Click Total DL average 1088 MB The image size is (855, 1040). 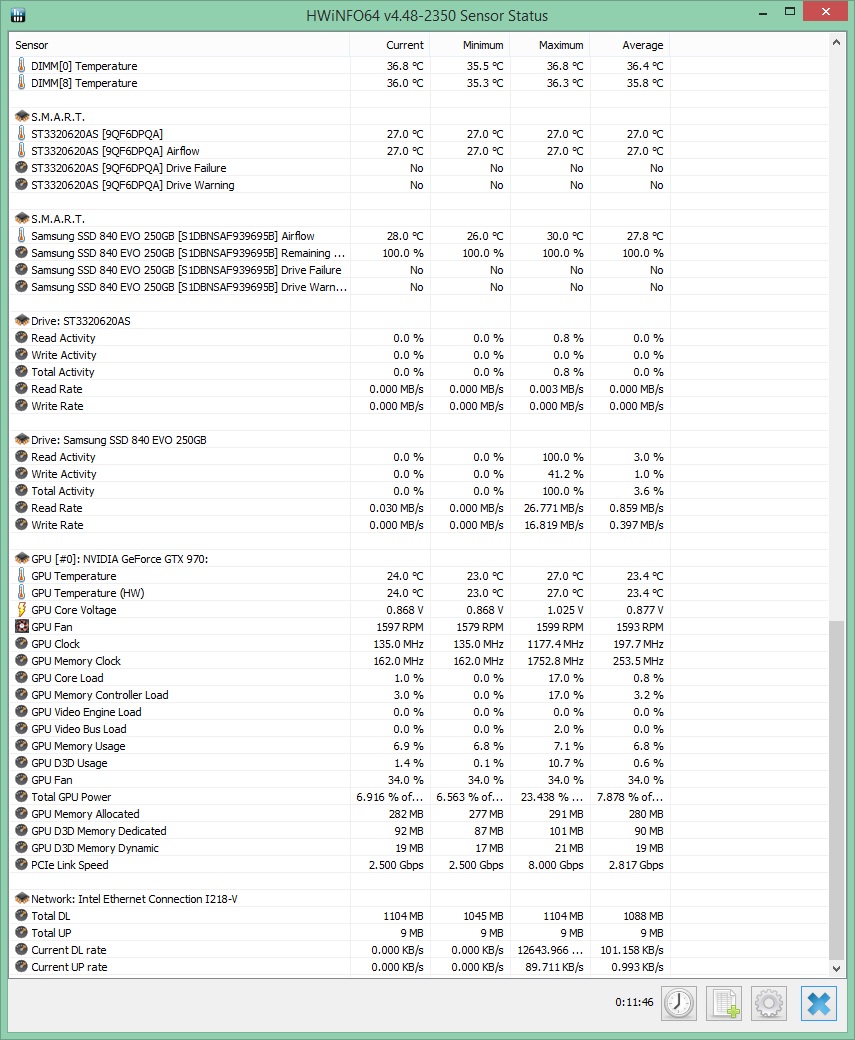[x=643, y=916]
